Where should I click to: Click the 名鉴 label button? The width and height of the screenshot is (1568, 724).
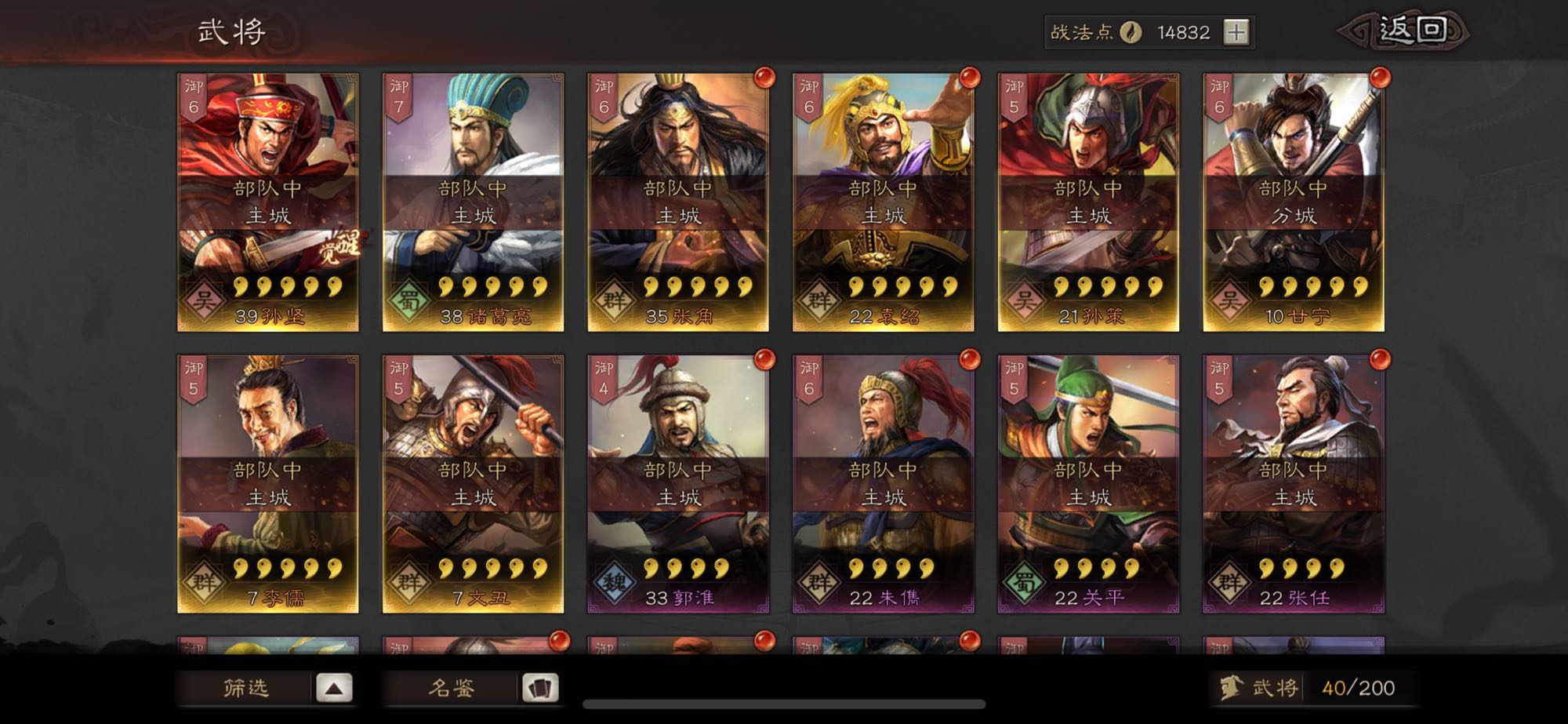tap(452, 688)
